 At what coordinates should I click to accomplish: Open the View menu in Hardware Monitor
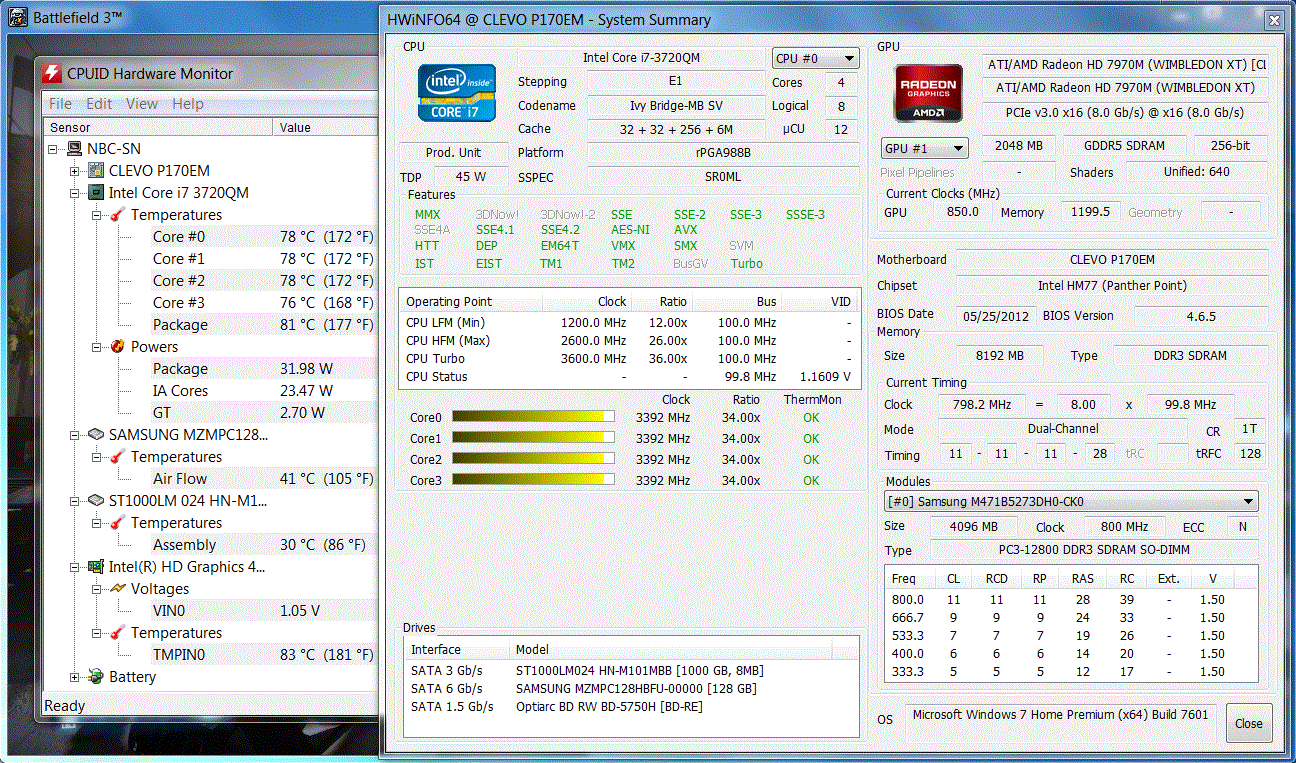point(141,103)
